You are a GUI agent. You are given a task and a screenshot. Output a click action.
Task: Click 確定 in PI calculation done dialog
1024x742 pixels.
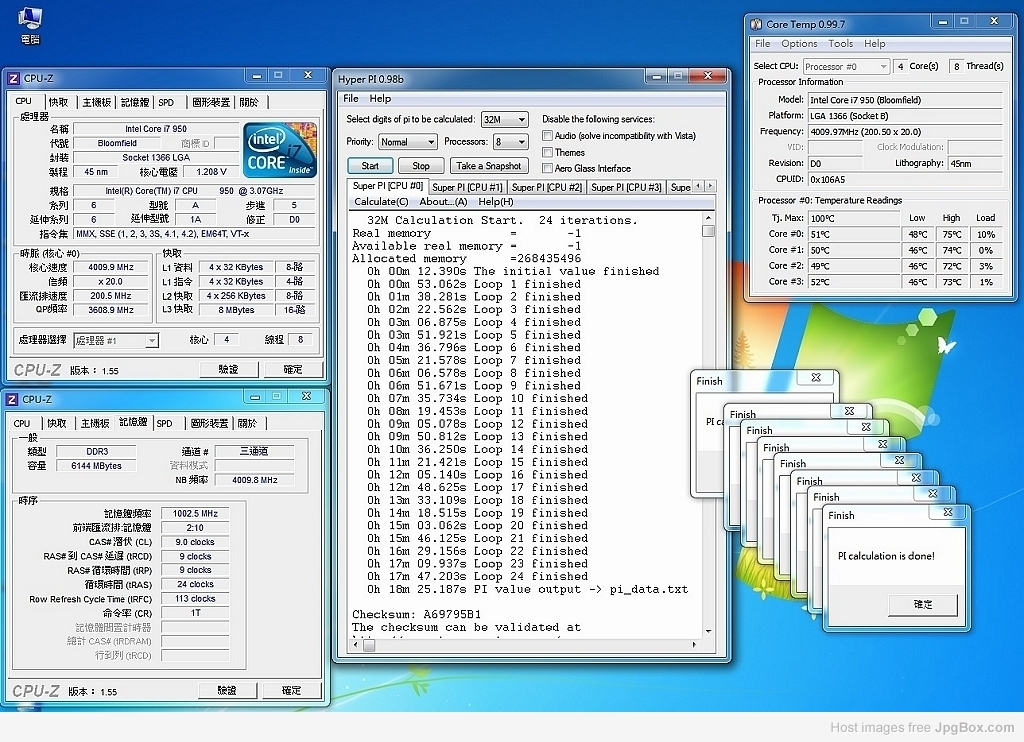point(922,605)
